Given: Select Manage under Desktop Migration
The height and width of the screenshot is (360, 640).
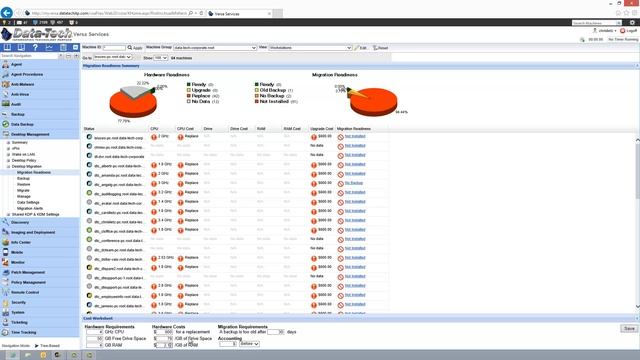Looking at the screenshot, I should pos(24,196).
